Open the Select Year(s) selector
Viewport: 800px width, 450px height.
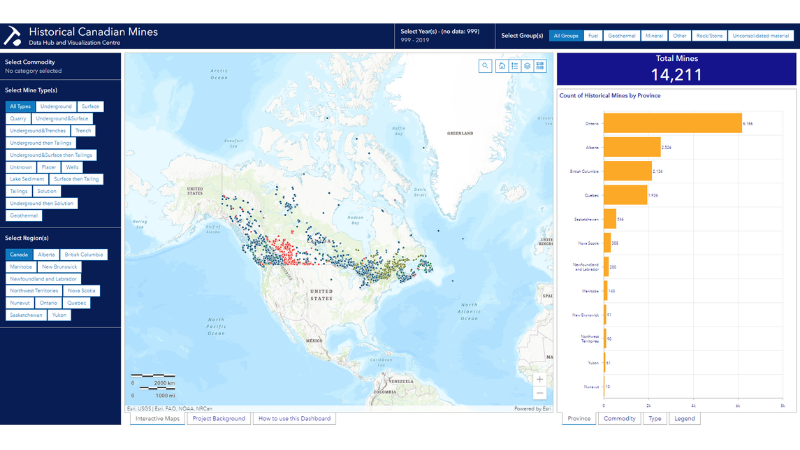click(440, 36)
